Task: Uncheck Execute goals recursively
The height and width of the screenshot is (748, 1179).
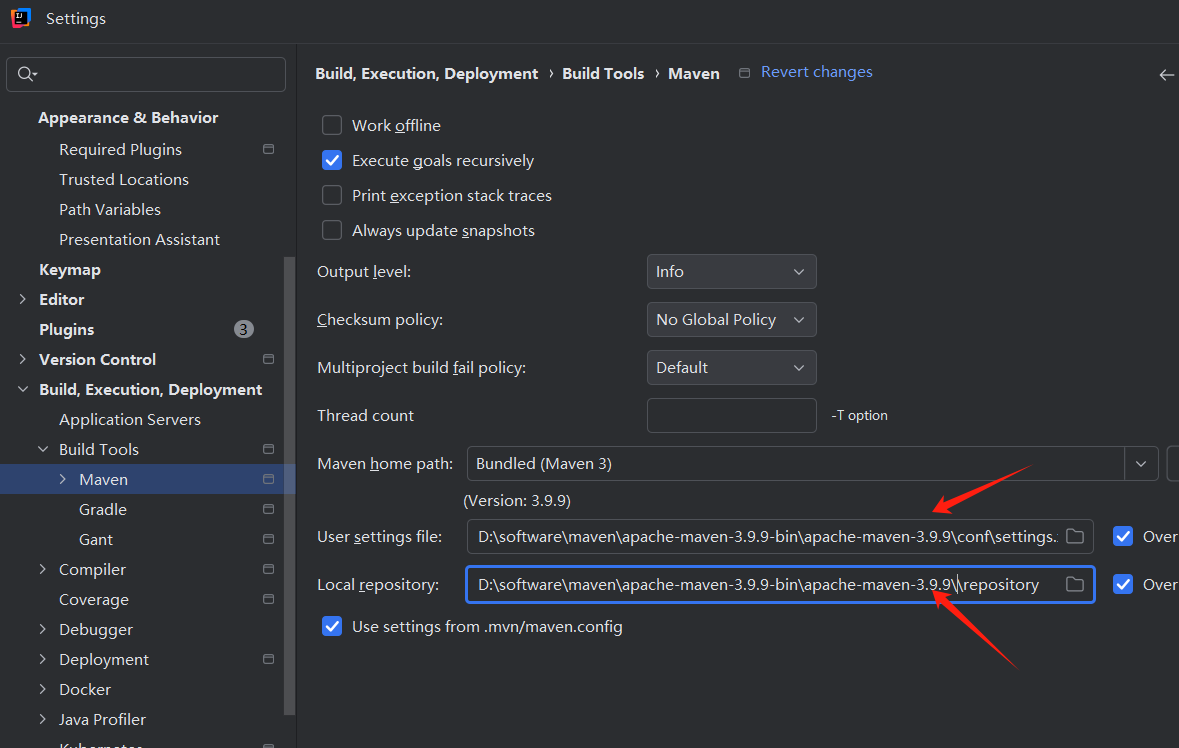Action: coord(332,160)
